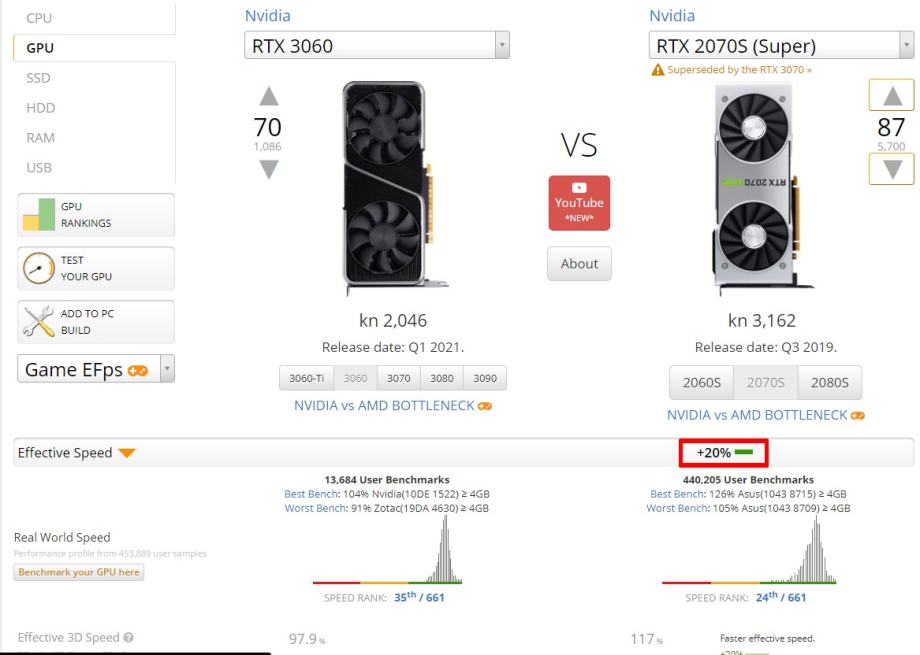Select the SSD category tab

coord(39,78)
